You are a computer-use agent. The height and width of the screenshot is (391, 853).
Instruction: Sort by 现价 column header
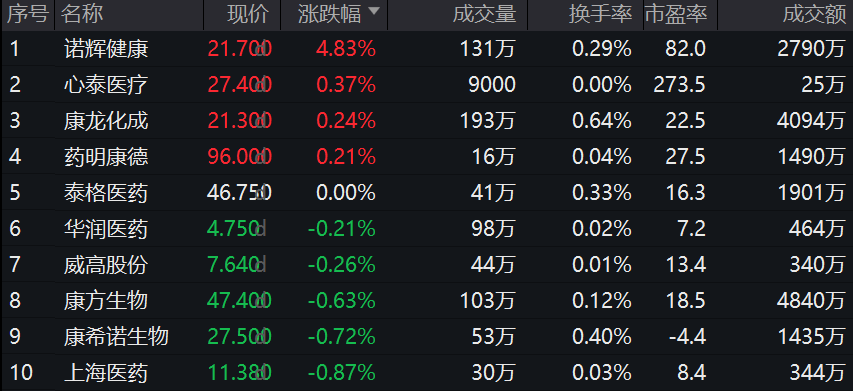tap(248, 15)
